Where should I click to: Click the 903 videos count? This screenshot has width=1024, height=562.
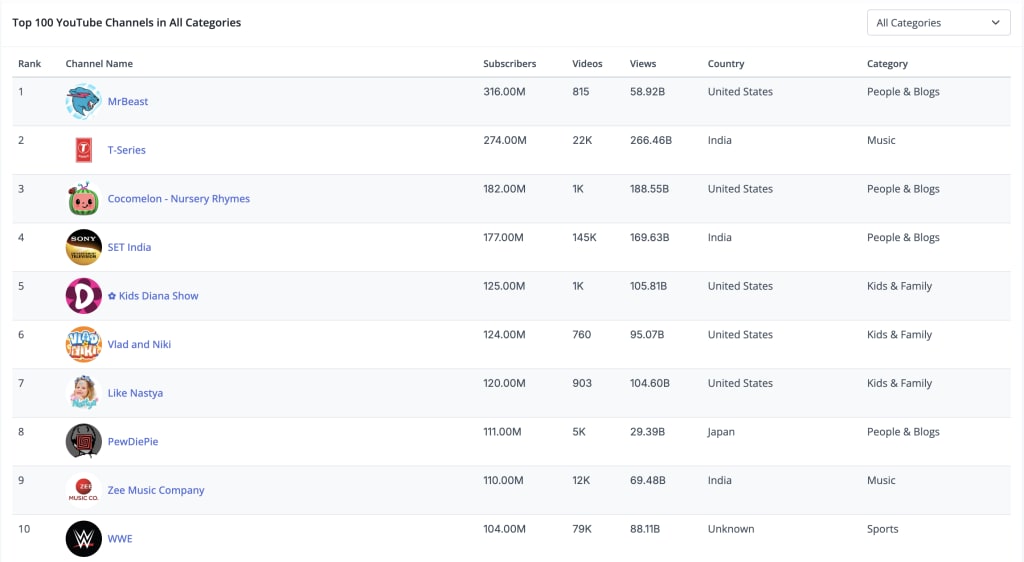(582, 383)
